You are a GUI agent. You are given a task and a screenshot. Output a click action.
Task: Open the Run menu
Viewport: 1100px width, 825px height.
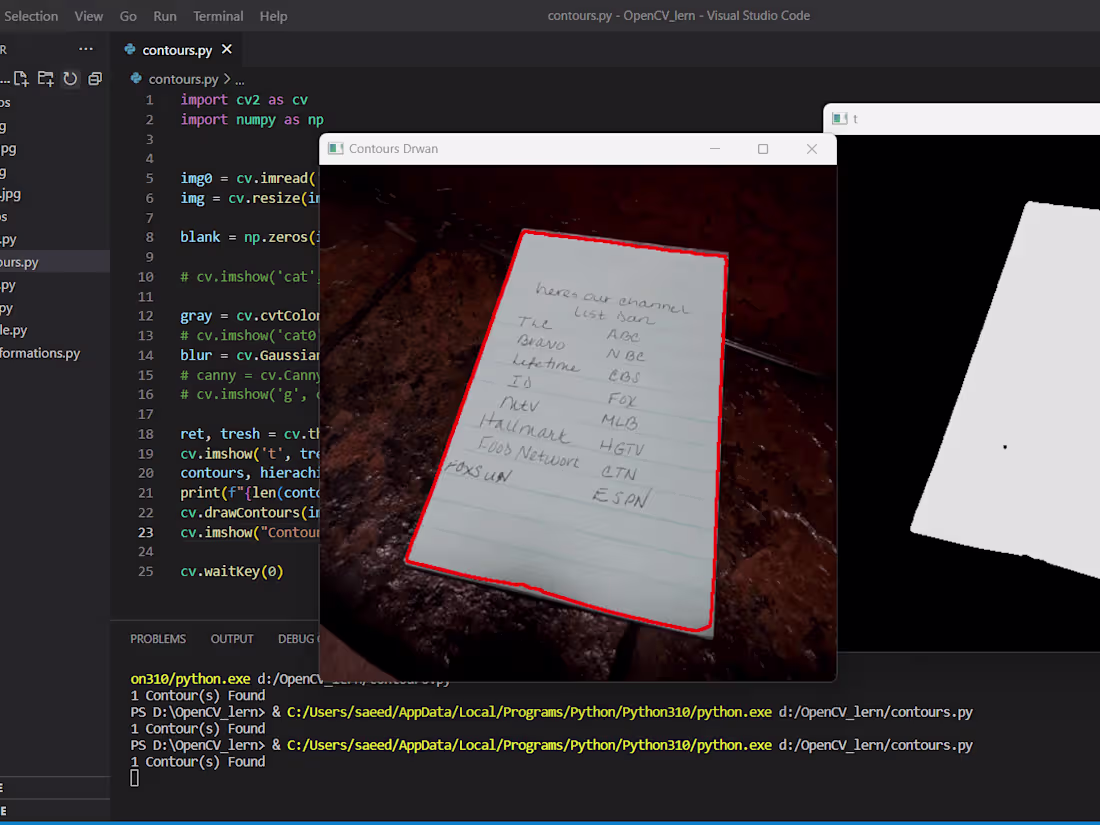pos(164,15)
